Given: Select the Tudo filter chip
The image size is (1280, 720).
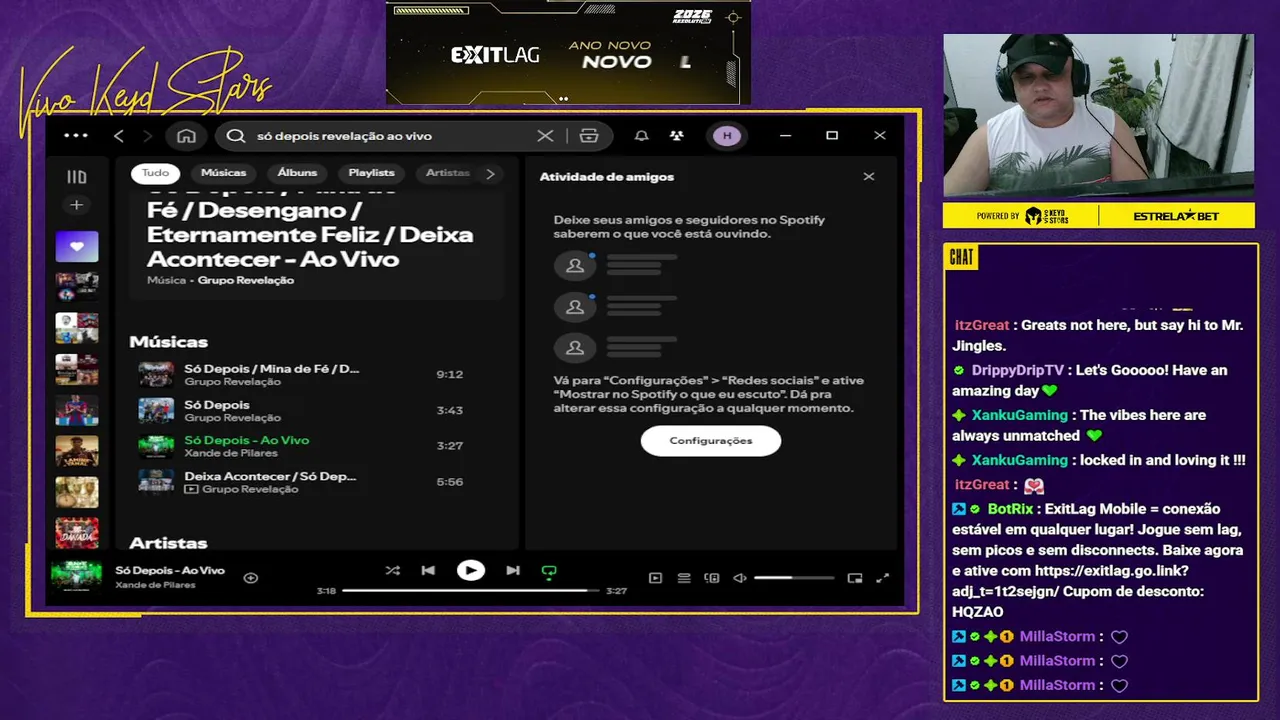Looking at the screenshot, I should pyautogui.click(x=155, y=173).
